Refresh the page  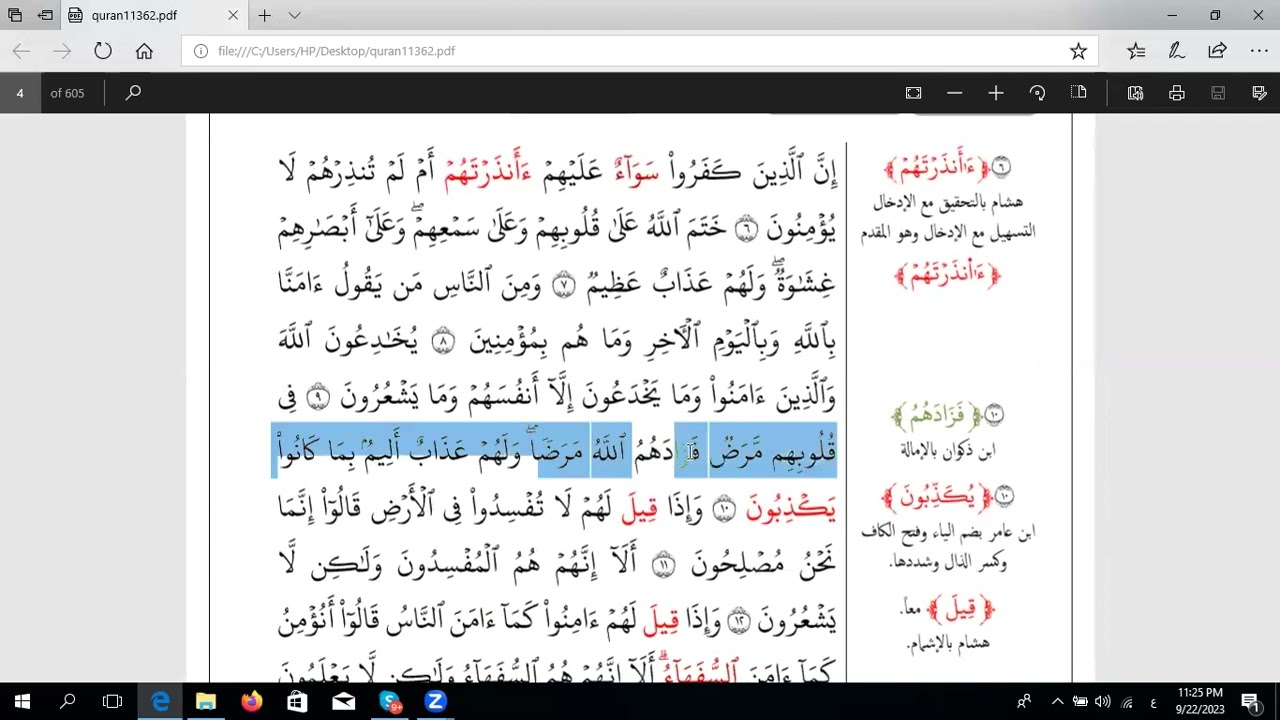pos(103,51)
